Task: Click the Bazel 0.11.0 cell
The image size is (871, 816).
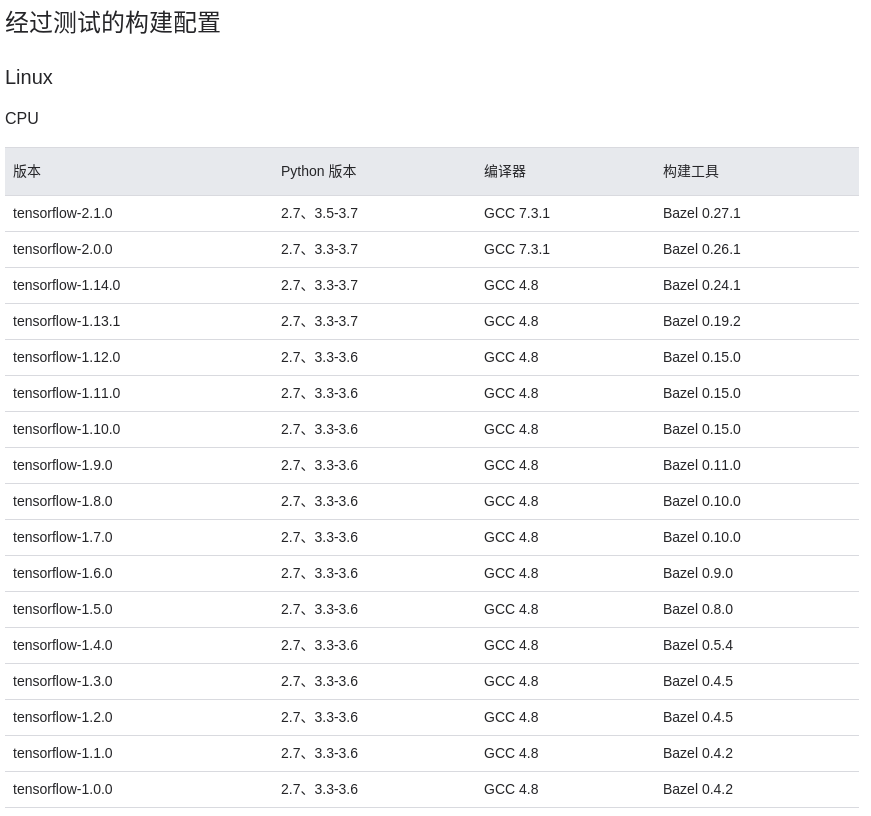Action: click(702, 465)
